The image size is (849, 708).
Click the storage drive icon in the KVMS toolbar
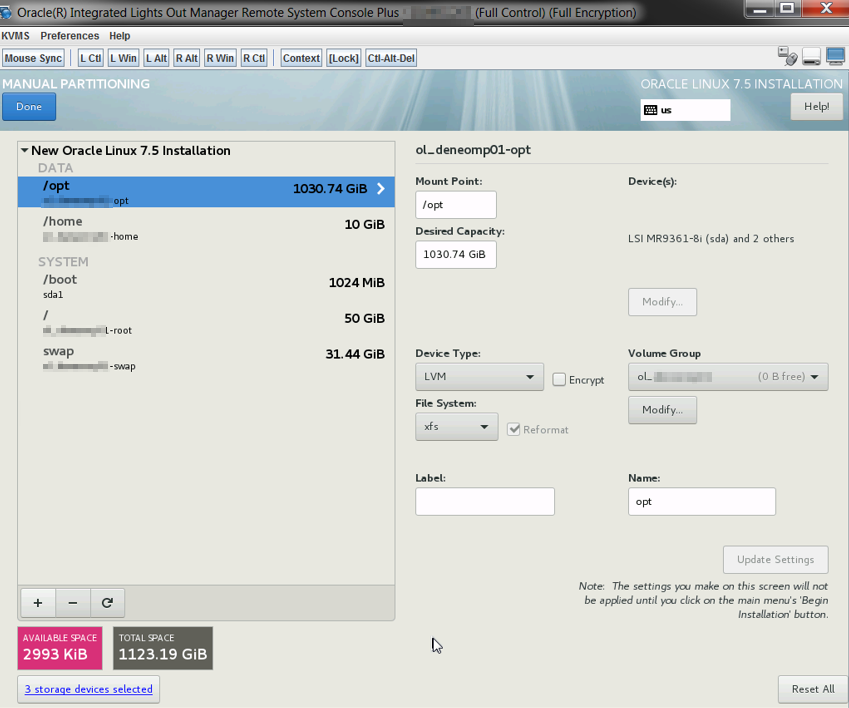click(812, 56)
